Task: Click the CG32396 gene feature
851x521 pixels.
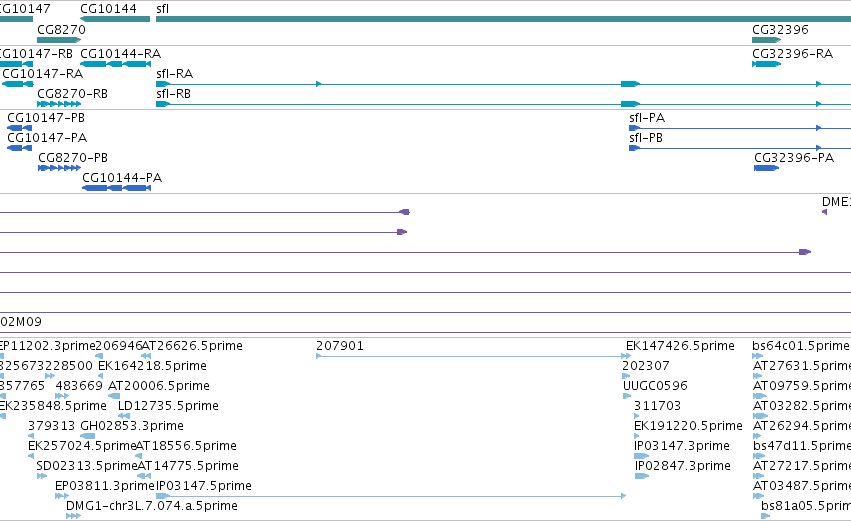Action: coord(766,40)
